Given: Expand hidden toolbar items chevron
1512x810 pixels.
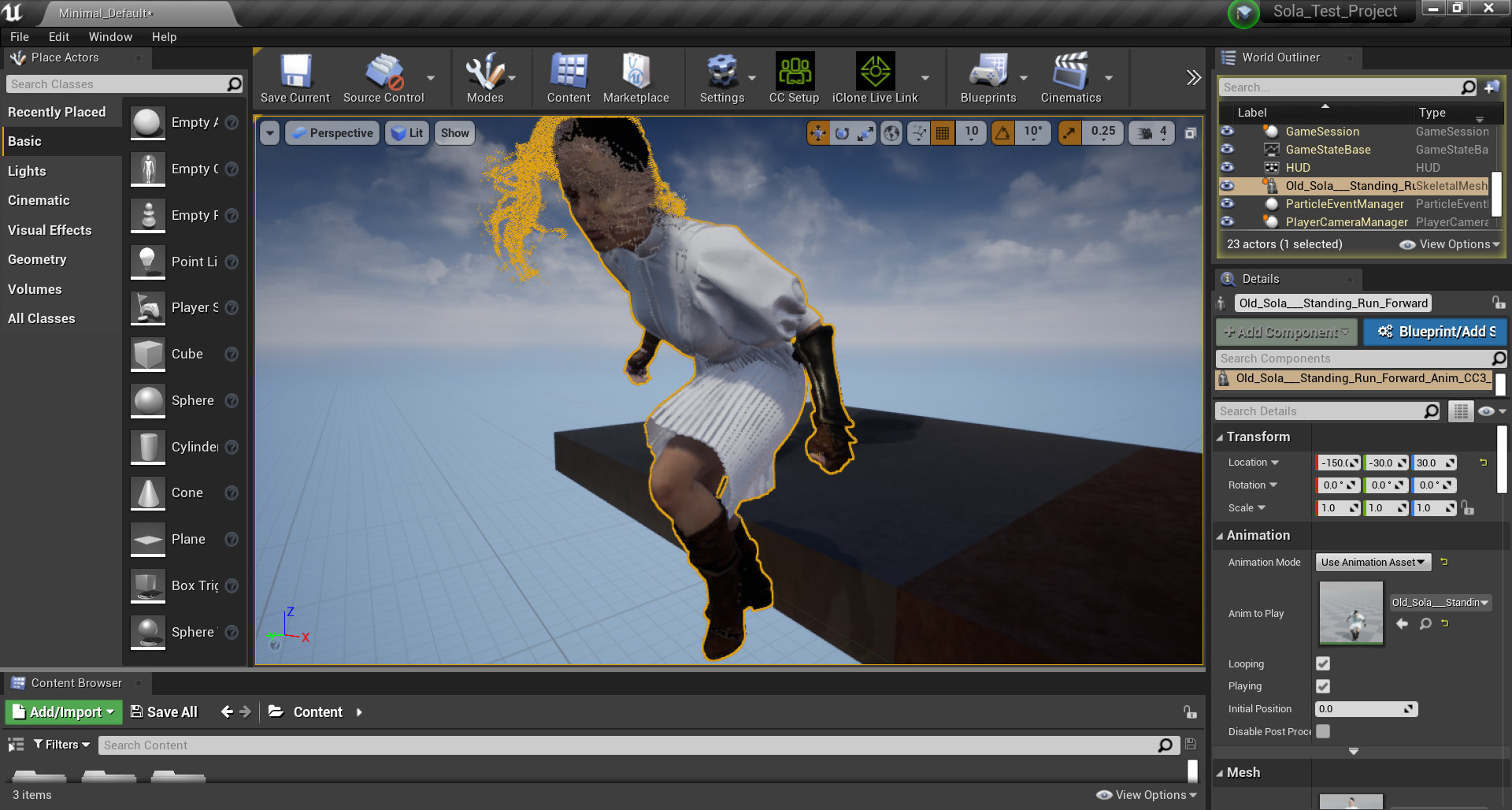Looking at the screenshot, I should pos(1194,77).
